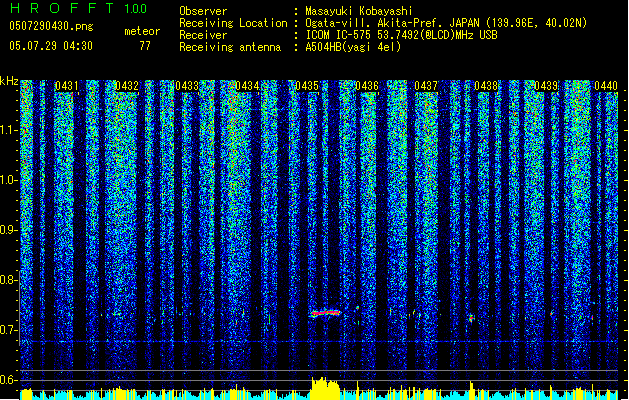Click the date 05.07.29 04:30
629x400 pixels.
coord(51,46)
